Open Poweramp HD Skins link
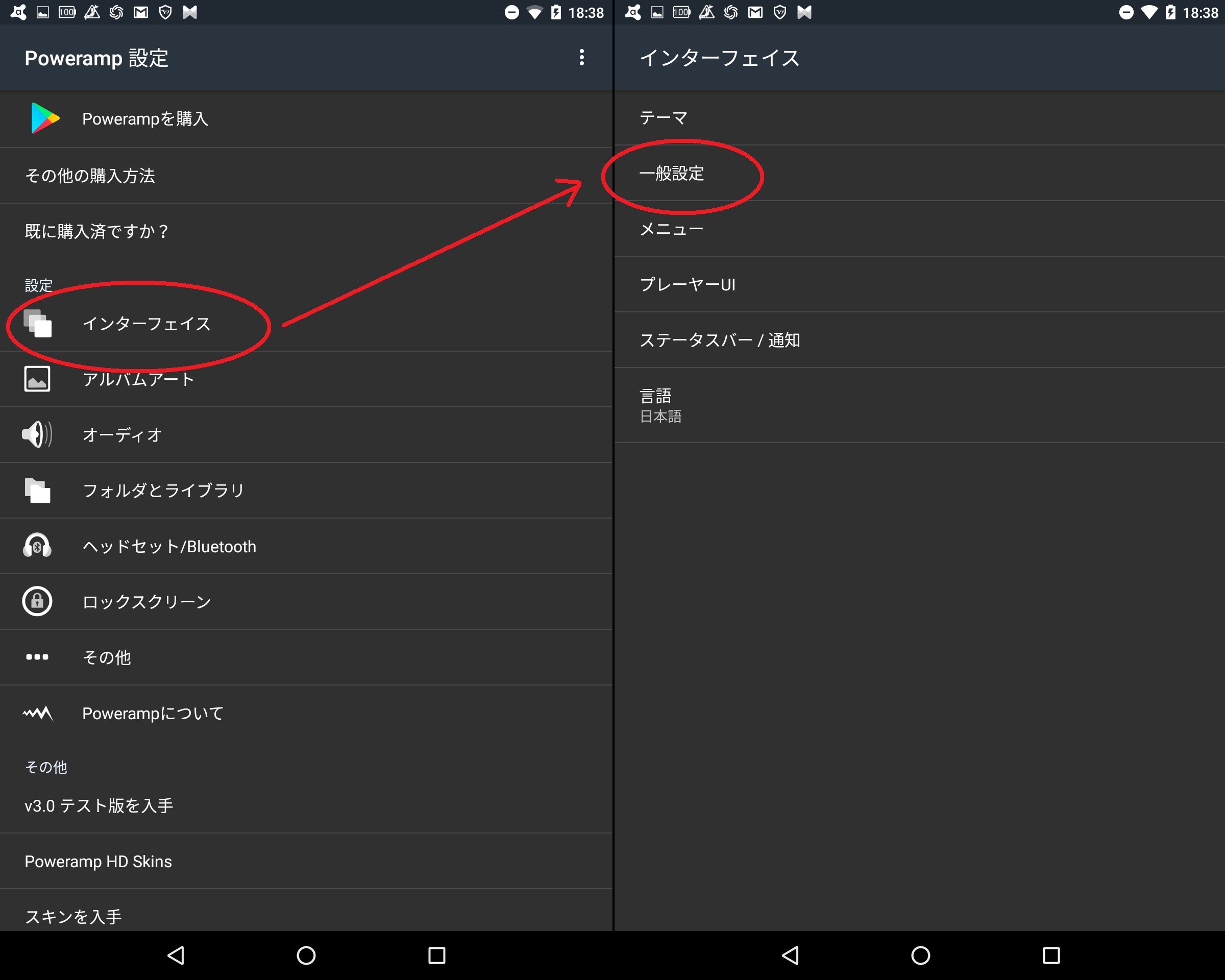Image resolution: width=1225 pixels, height=980 pixels. pyautogui.click(x=306, y=861)
